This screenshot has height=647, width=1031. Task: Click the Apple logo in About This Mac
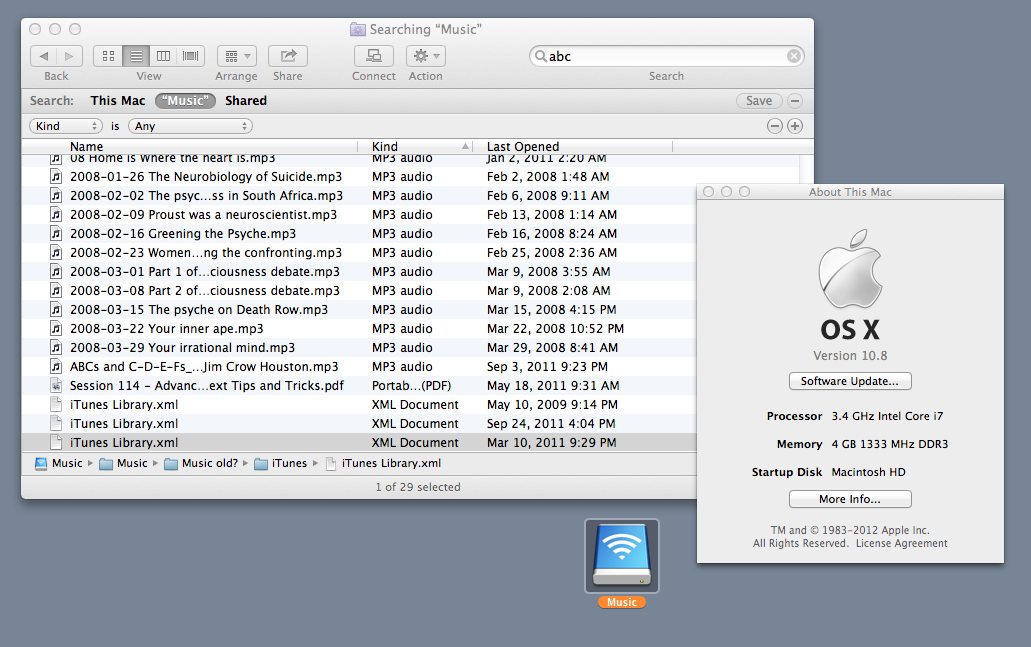pyautogui.click(x=850, y=269)
